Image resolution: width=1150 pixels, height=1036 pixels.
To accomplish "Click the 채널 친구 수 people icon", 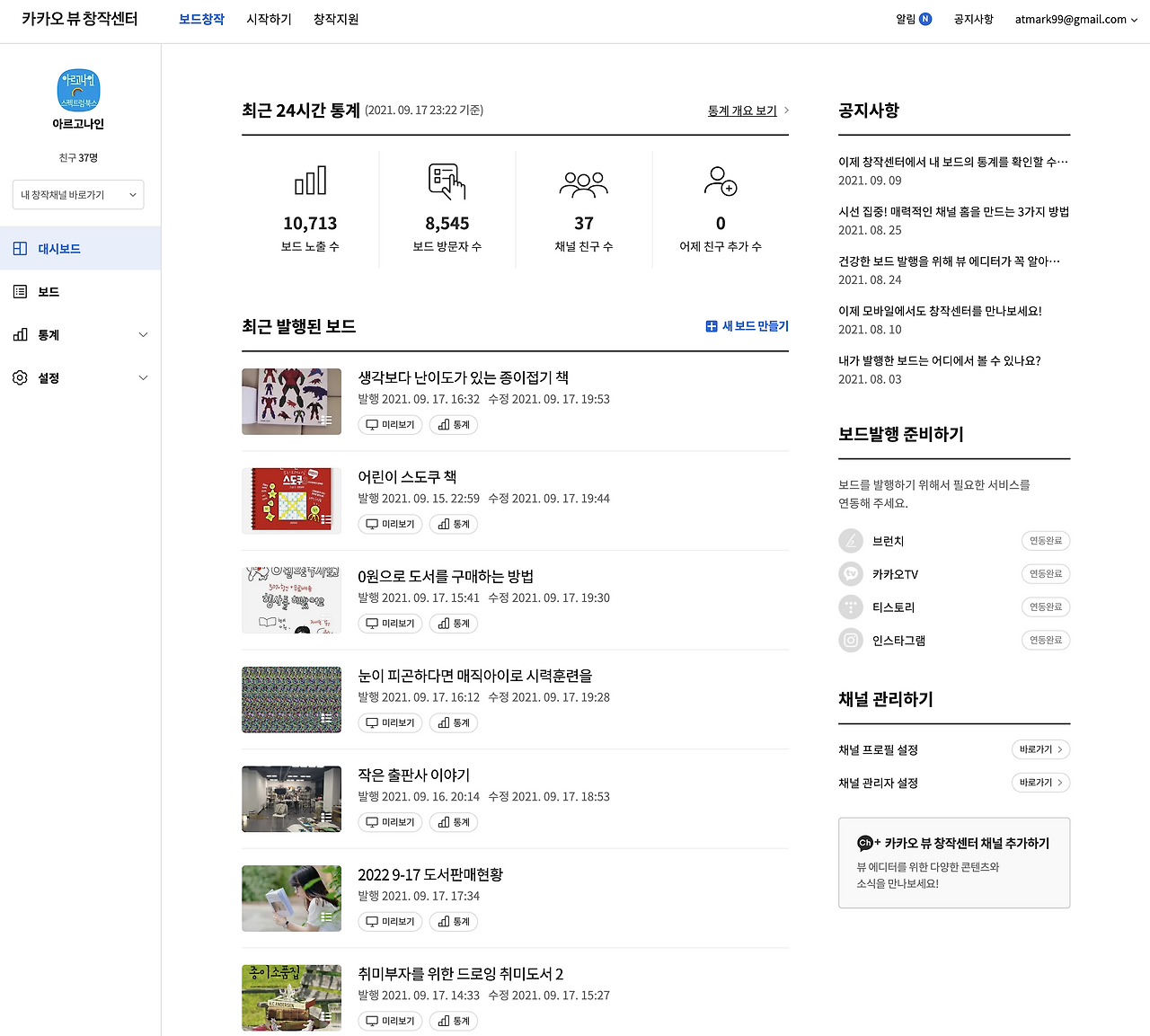I will 584,182.
